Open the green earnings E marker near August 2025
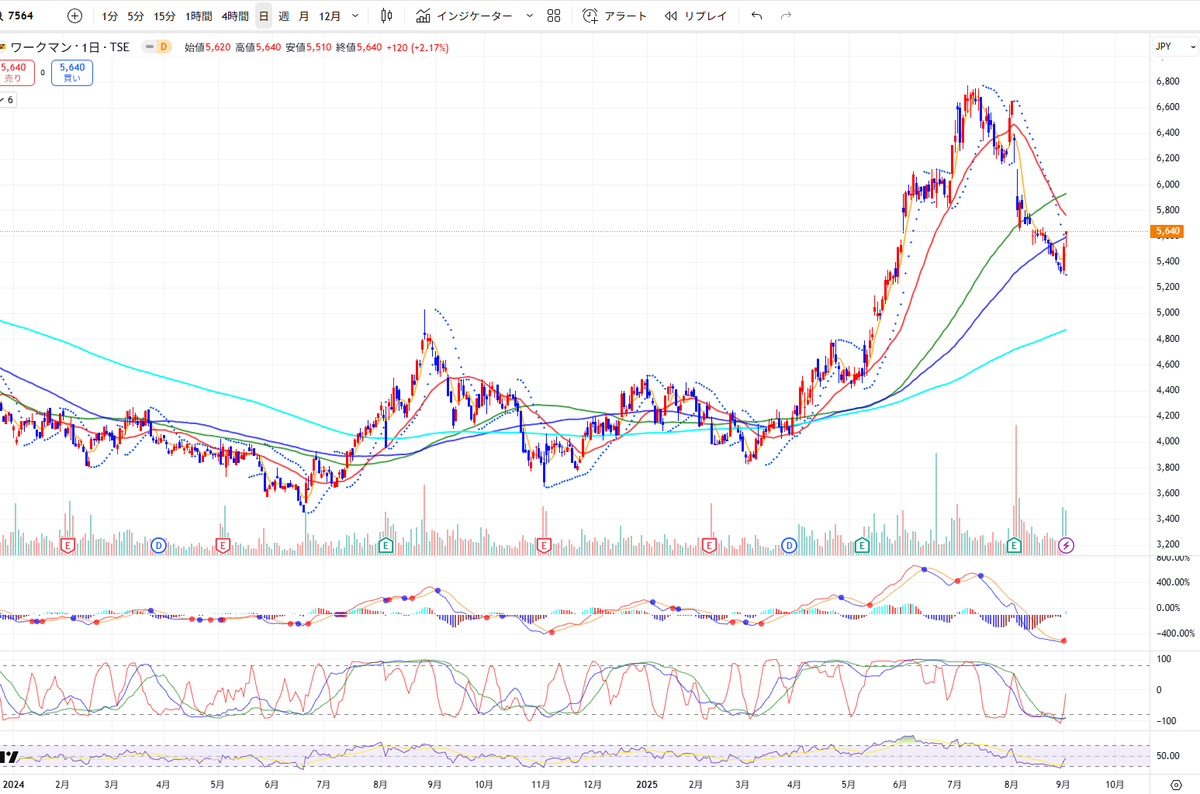Viewport: 1200px width, 794px height. 1014,545
